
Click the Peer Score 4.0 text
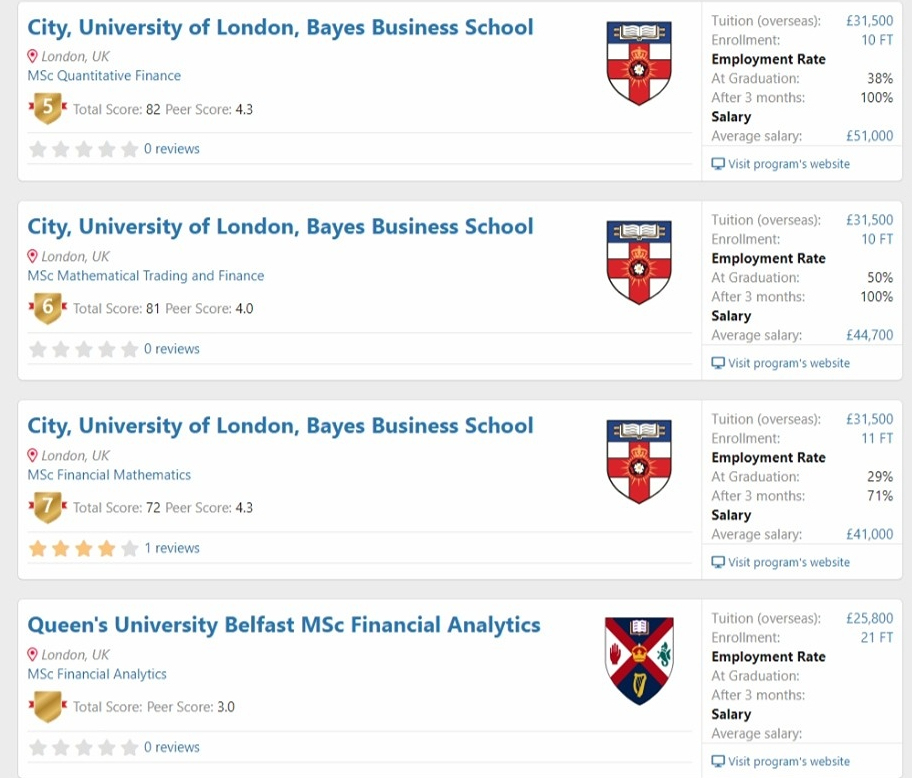[x=209, y=309]
